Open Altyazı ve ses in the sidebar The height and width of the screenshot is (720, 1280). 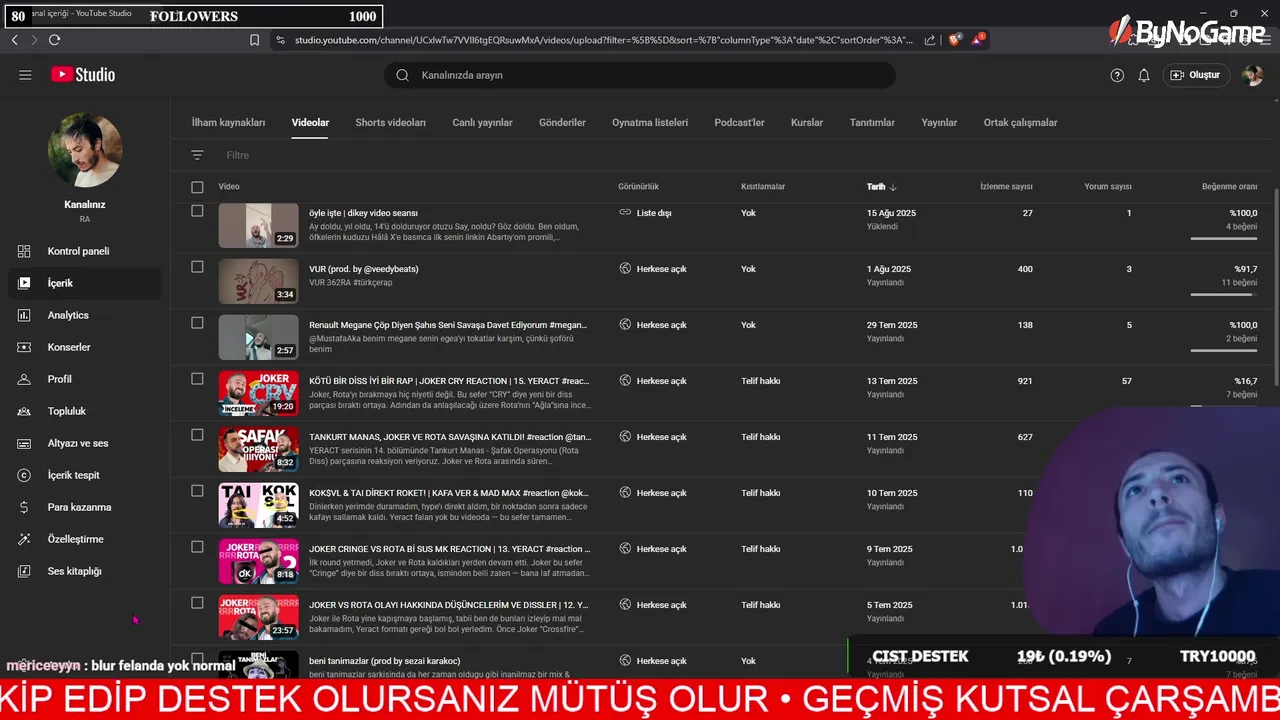coord(84,443)
